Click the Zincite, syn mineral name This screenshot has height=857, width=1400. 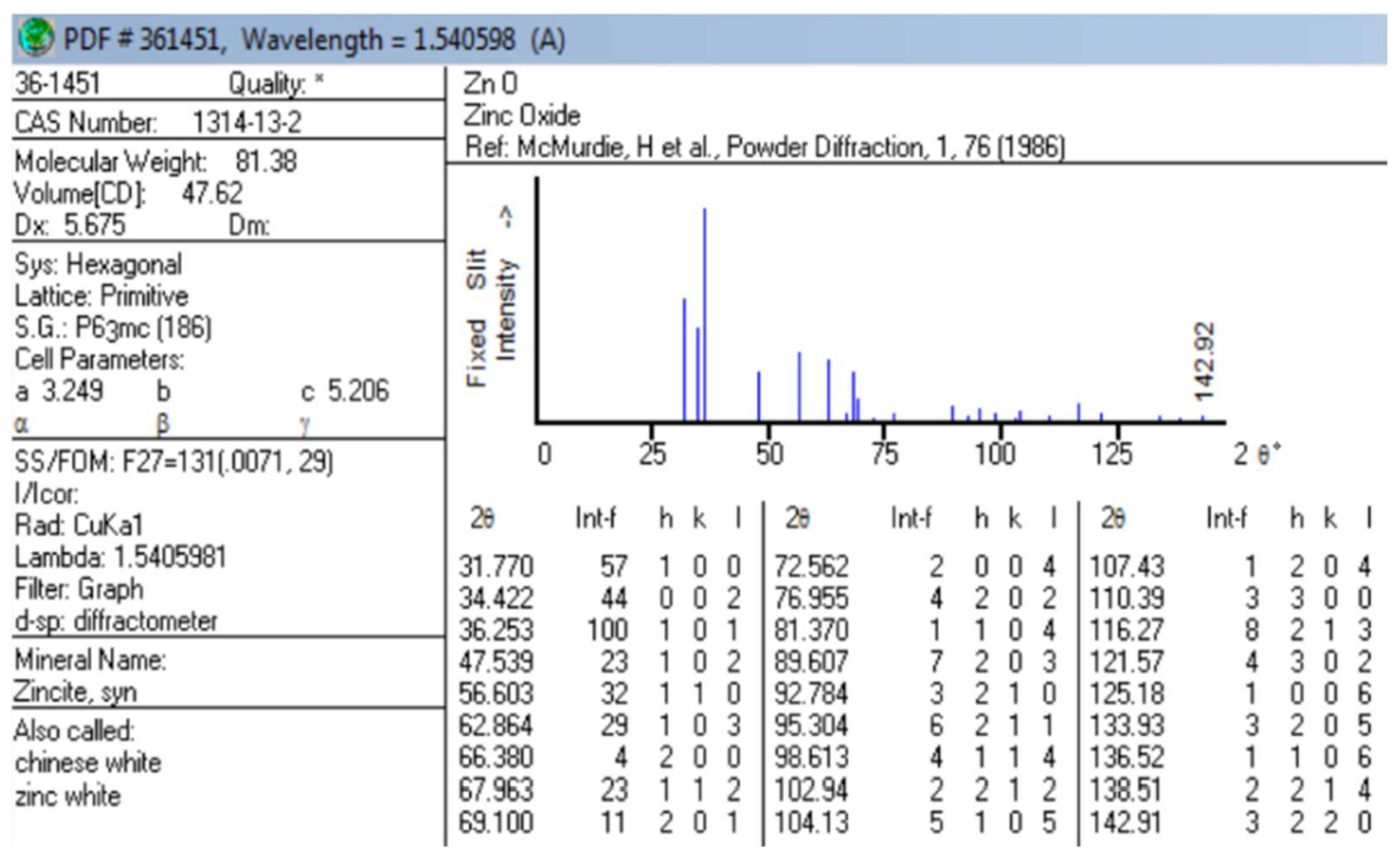click(x=75, y=692)
